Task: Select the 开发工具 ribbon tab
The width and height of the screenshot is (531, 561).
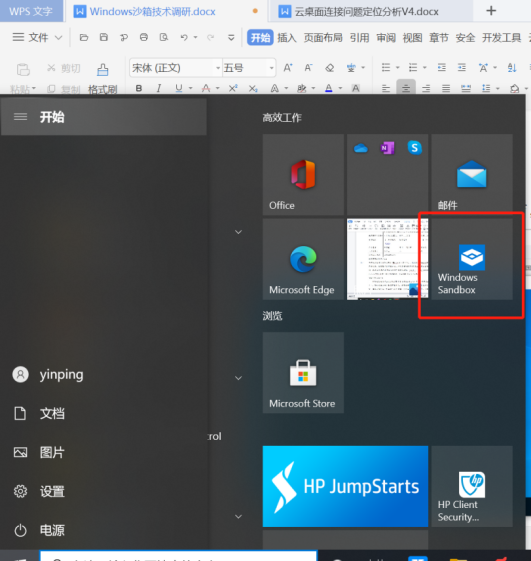Action: pos(501,38)
